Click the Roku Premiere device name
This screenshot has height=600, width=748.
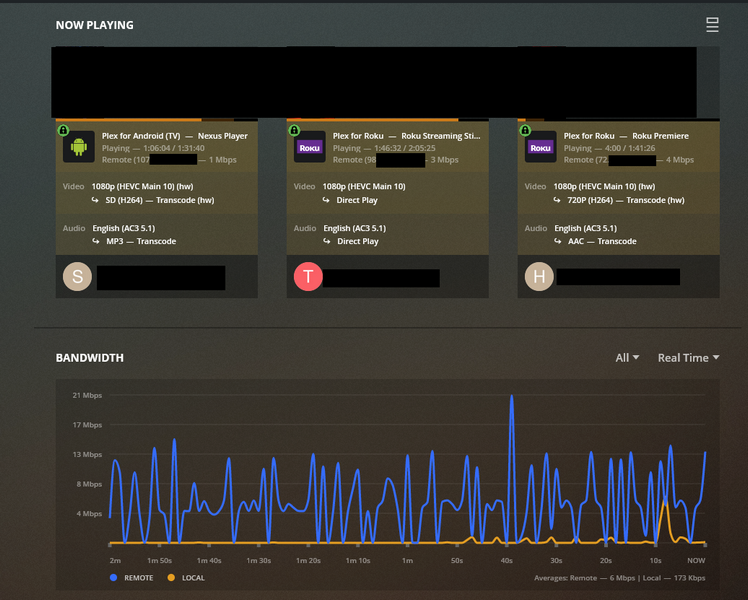(x=661, y=136)
